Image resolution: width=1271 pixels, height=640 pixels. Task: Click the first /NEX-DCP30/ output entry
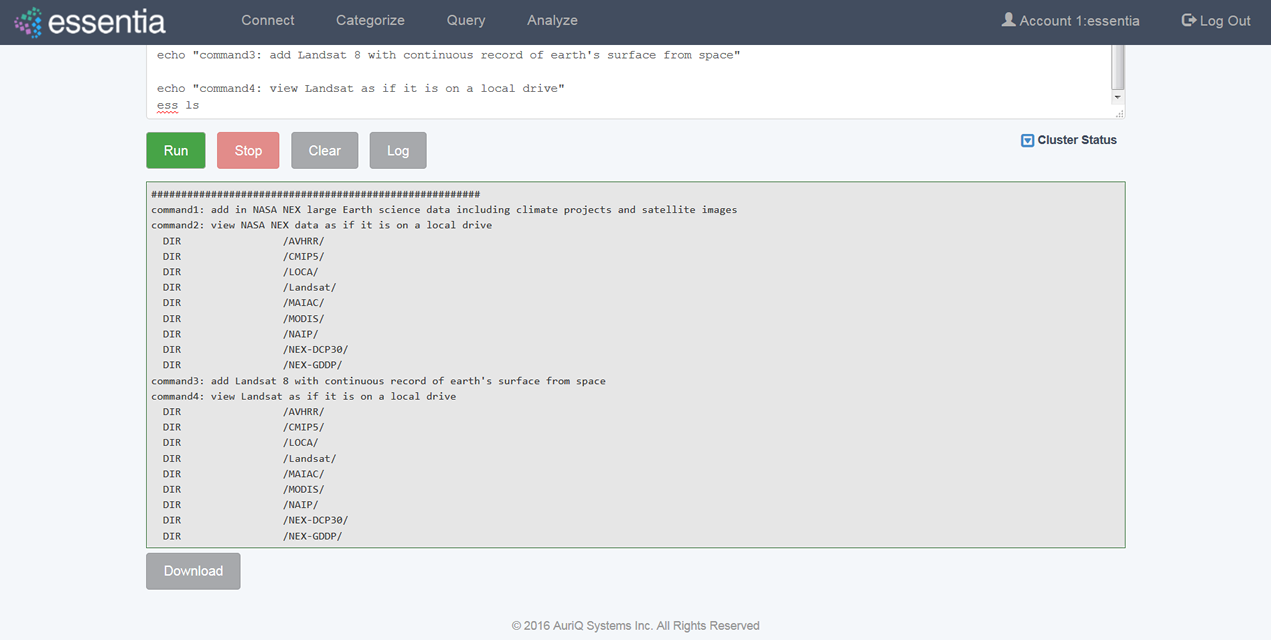point(315,350)
